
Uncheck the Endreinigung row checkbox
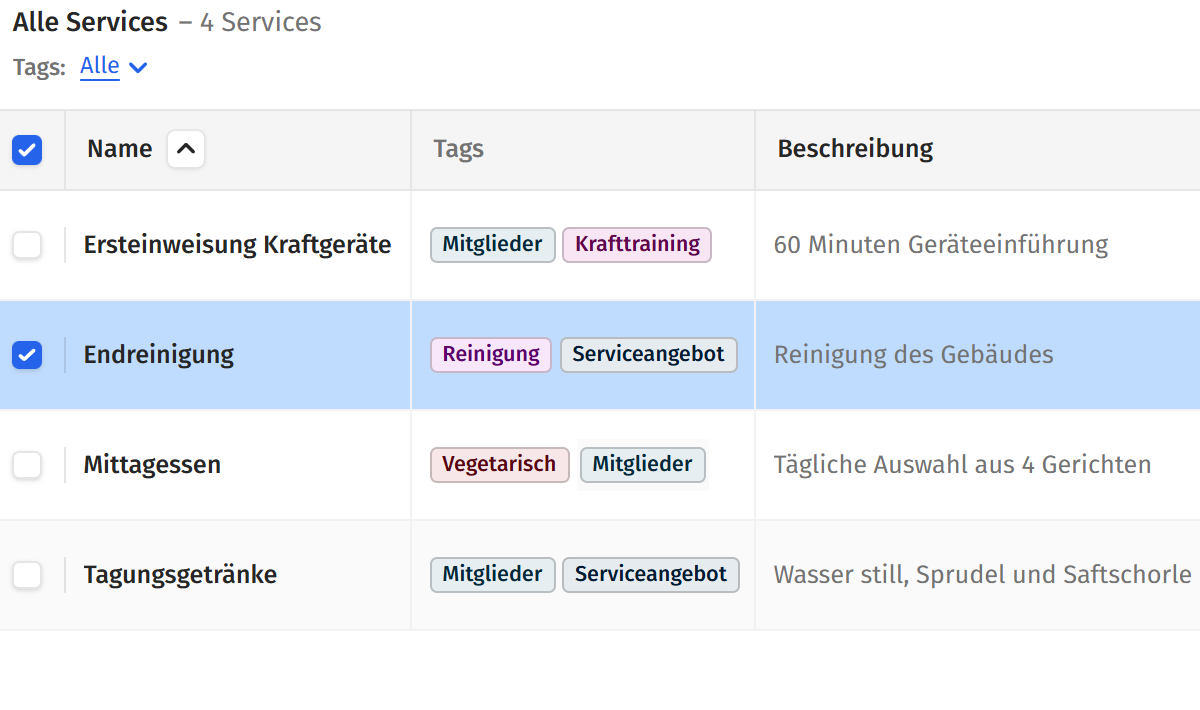pyautogui.click(x=27, y=355)
